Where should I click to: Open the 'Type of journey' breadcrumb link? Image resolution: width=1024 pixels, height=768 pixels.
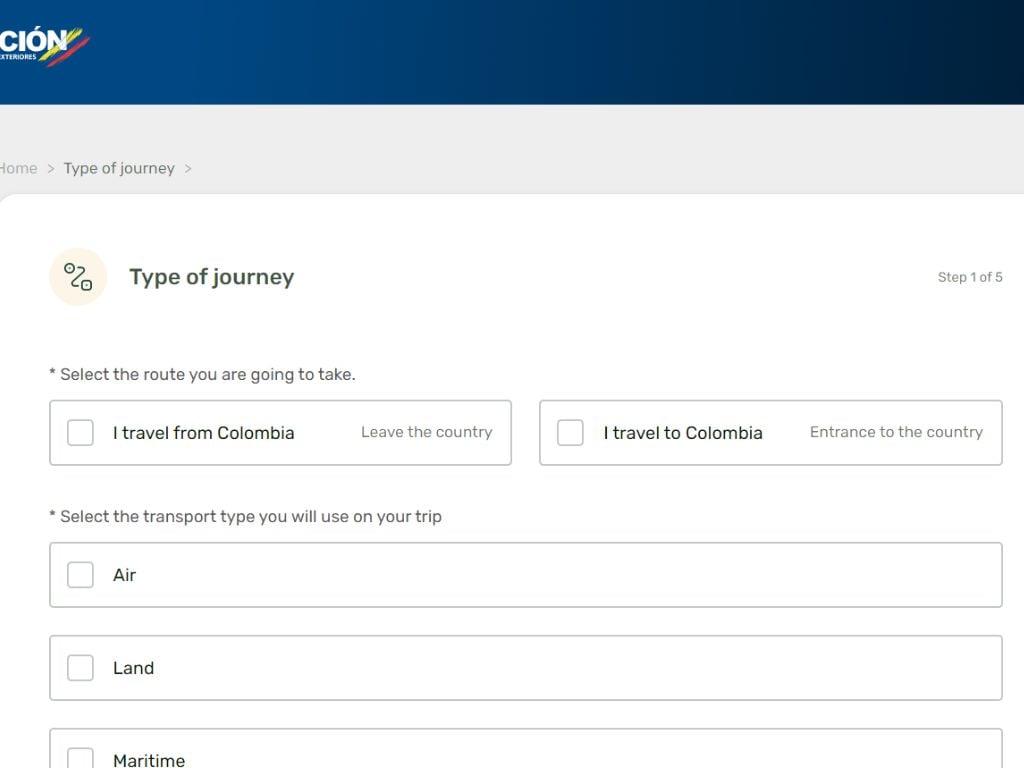(119, 168)
